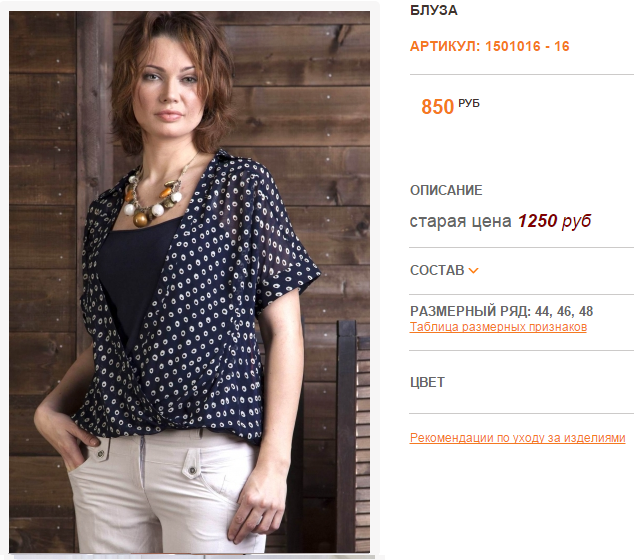Open Рекомендации по уходу за изделиями link

tap(518, 438)
